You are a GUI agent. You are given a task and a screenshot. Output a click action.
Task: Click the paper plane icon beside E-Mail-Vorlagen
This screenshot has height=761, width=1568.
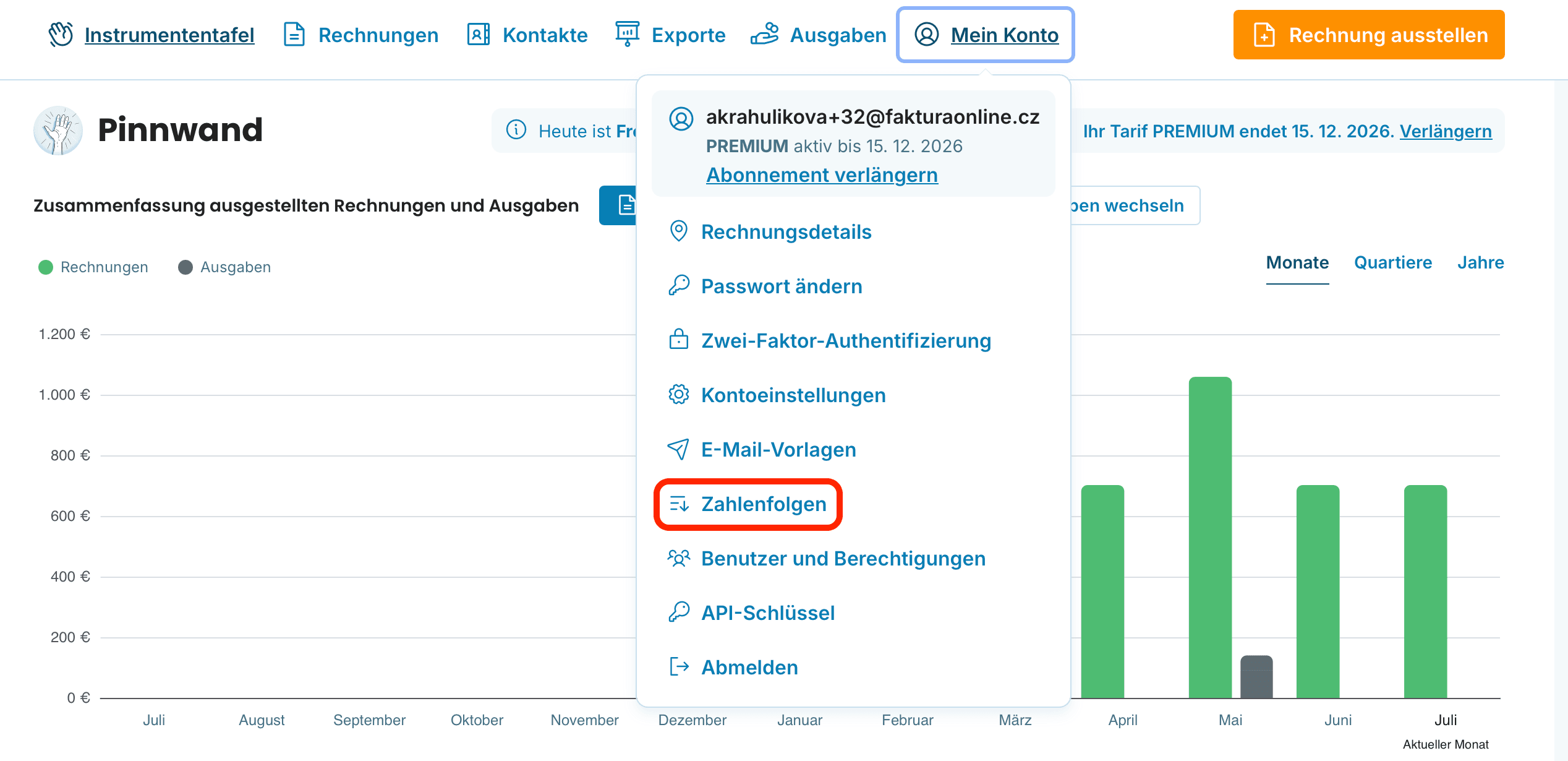(678, 449)
